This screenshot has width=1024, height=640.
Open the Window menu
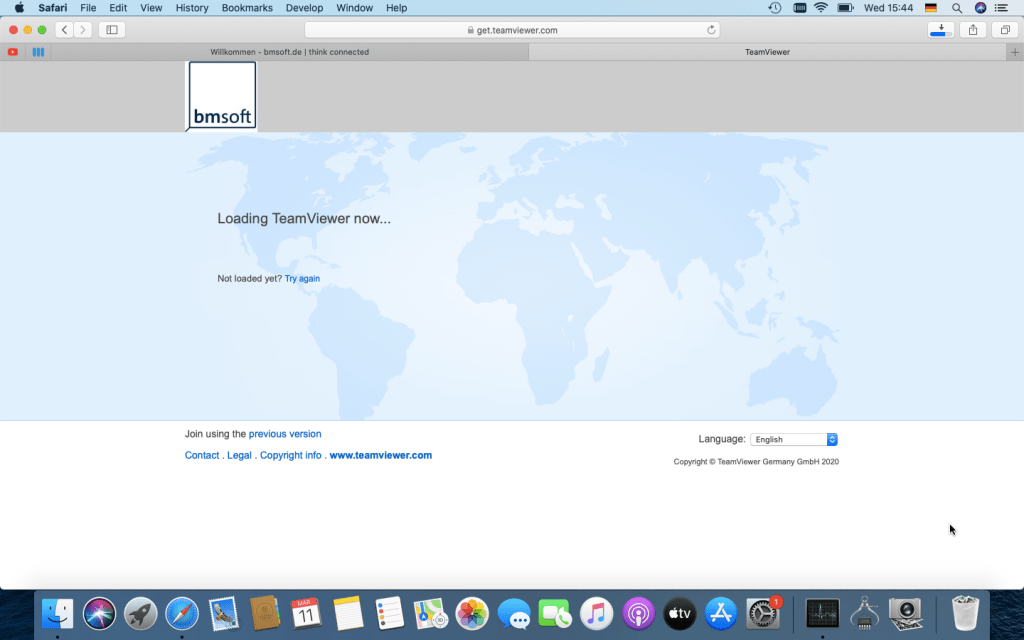click(355, 8)
